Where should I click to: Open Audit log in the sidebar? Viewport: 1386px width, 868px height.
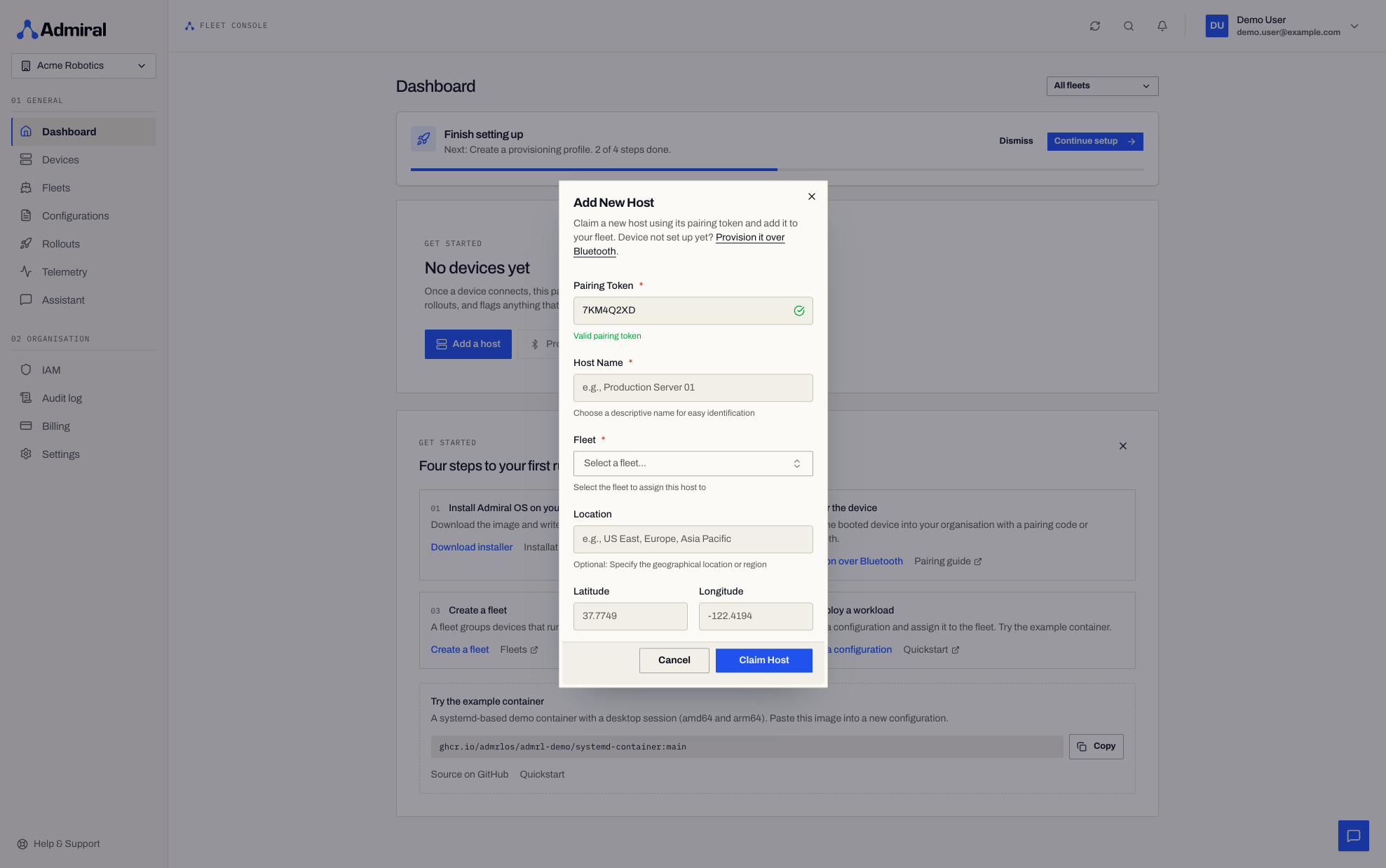pos(83,398)
